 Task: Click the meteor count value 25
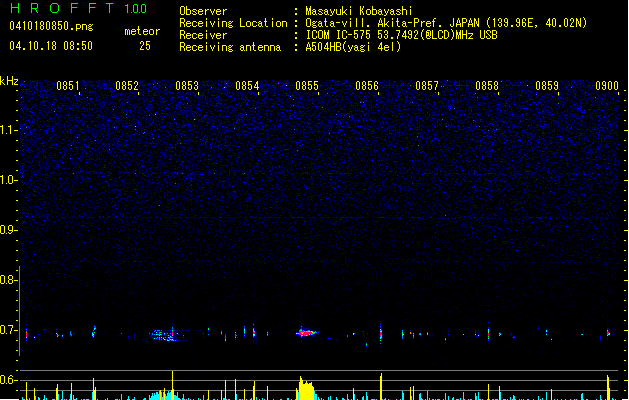point(145,46)
